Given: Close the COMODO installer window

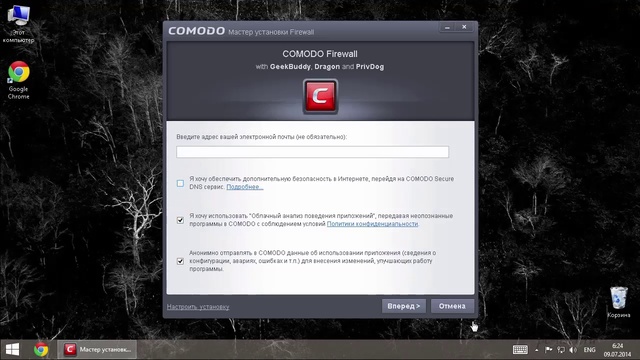Looking at the screenshot, I should click(x=464, y=27).
